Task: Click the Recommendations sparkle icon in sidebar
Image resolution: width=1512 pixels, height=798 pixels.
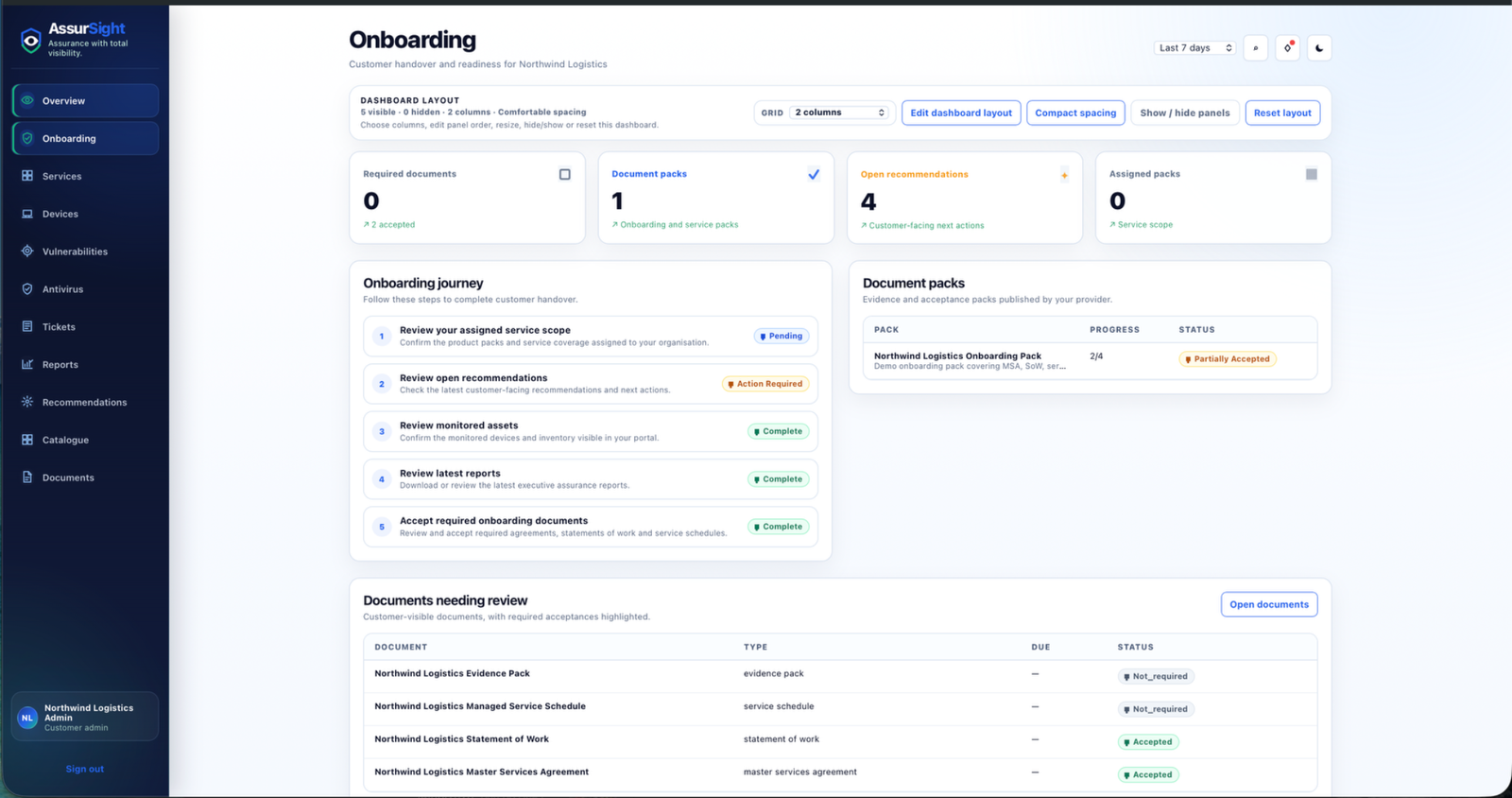Action: coord(27,402)
